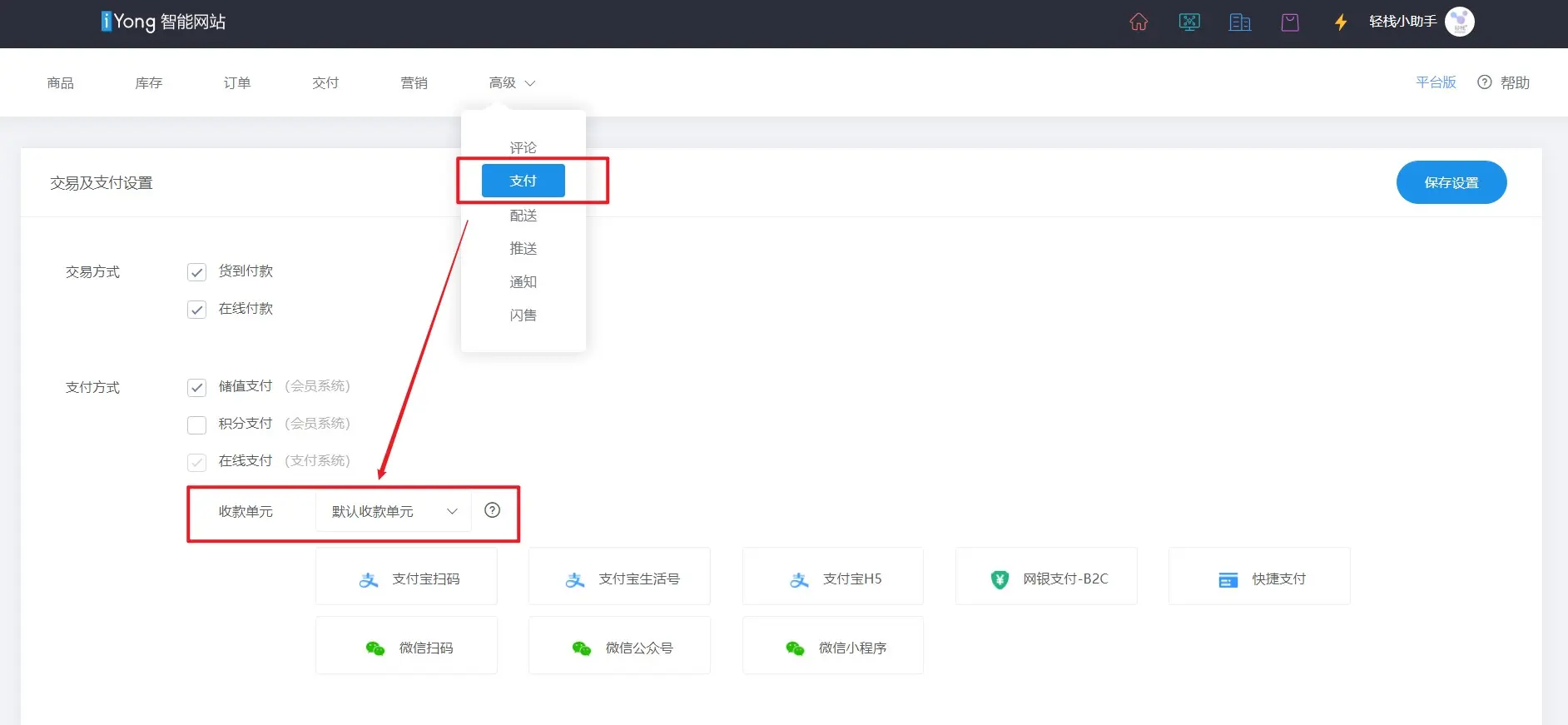This screenshot has width=1568, height=725.
Task: Uncheck the 货到付款 checkbox
Action: (x=196, y=272)
